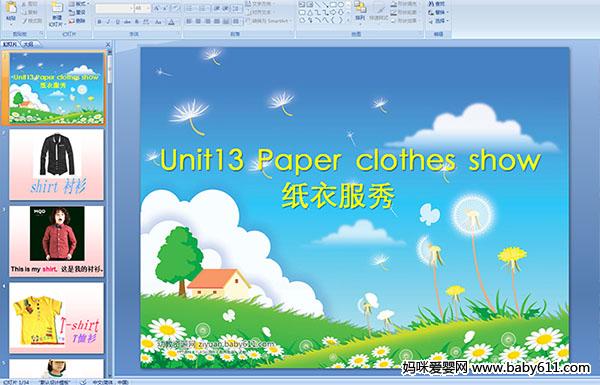Screen dimensions: 600x385
Task: Decrease font size with Shrink Font icon
Action: point(165,8)
